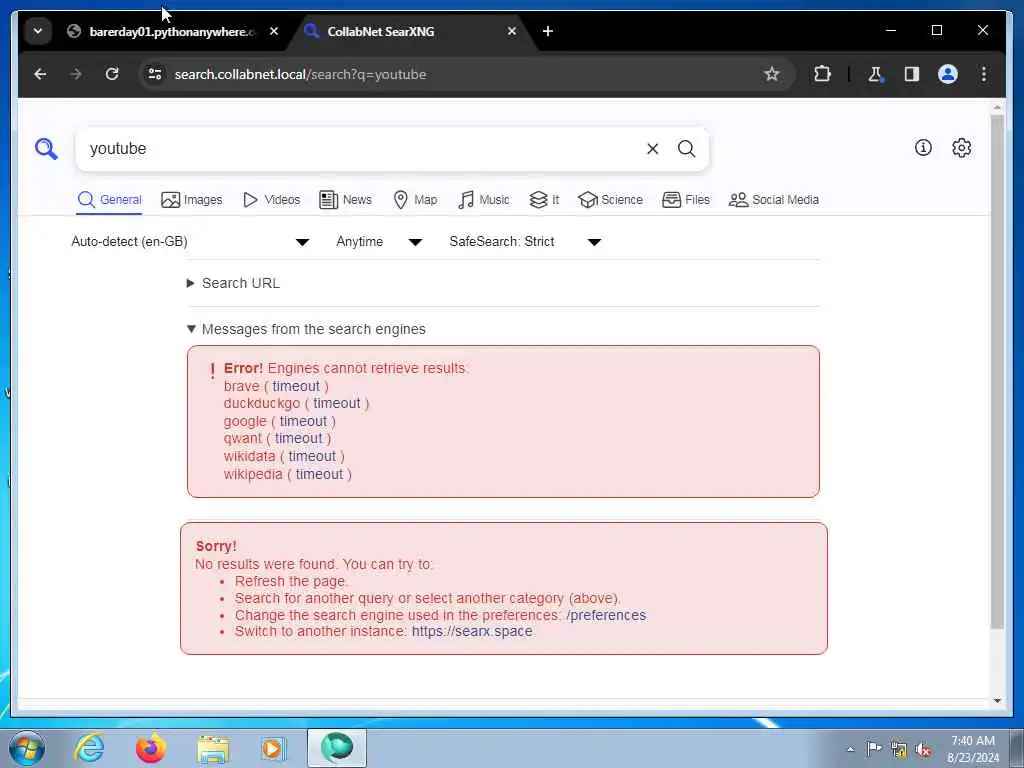Go back in browser history
The width and height of the screenshot is (1024, 768).
click(40, 74)
